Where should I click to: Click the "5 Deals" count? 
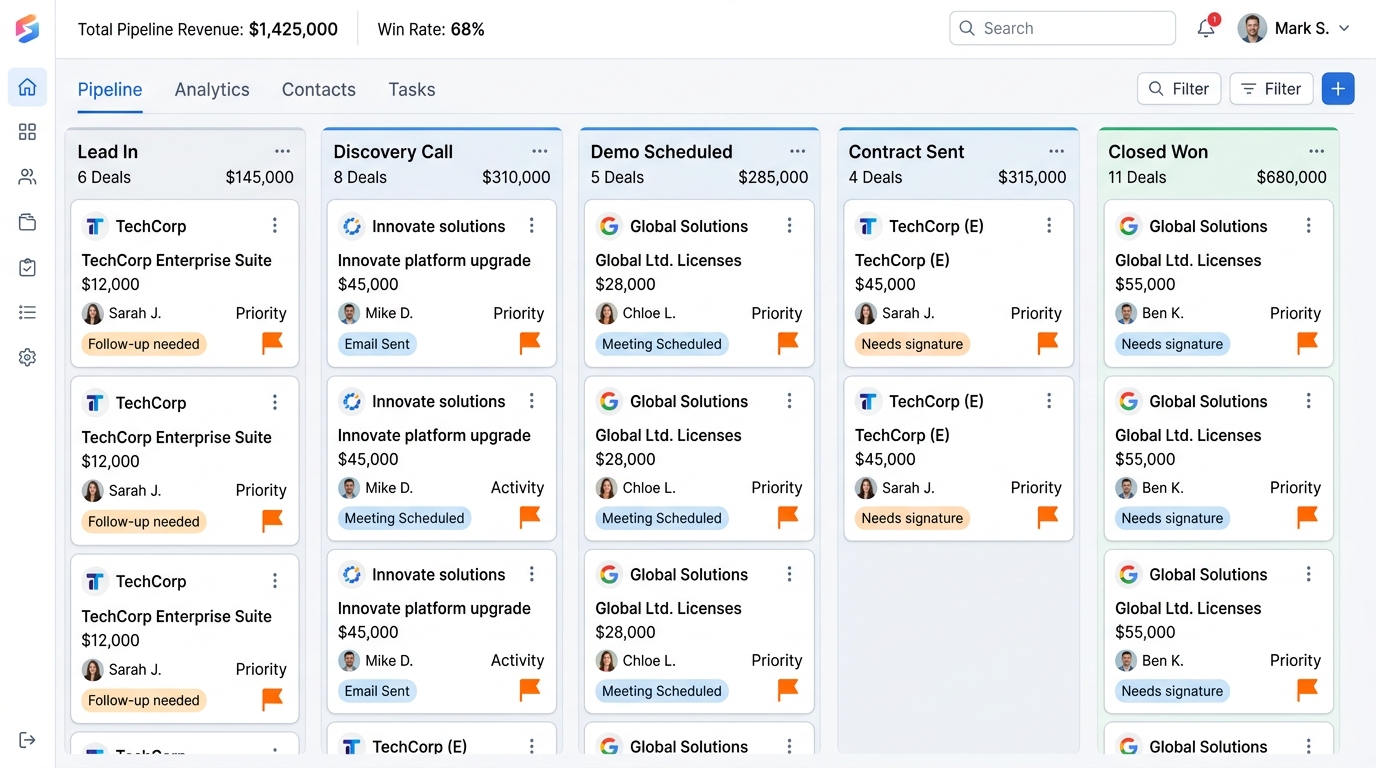click(x=618, y=177)
